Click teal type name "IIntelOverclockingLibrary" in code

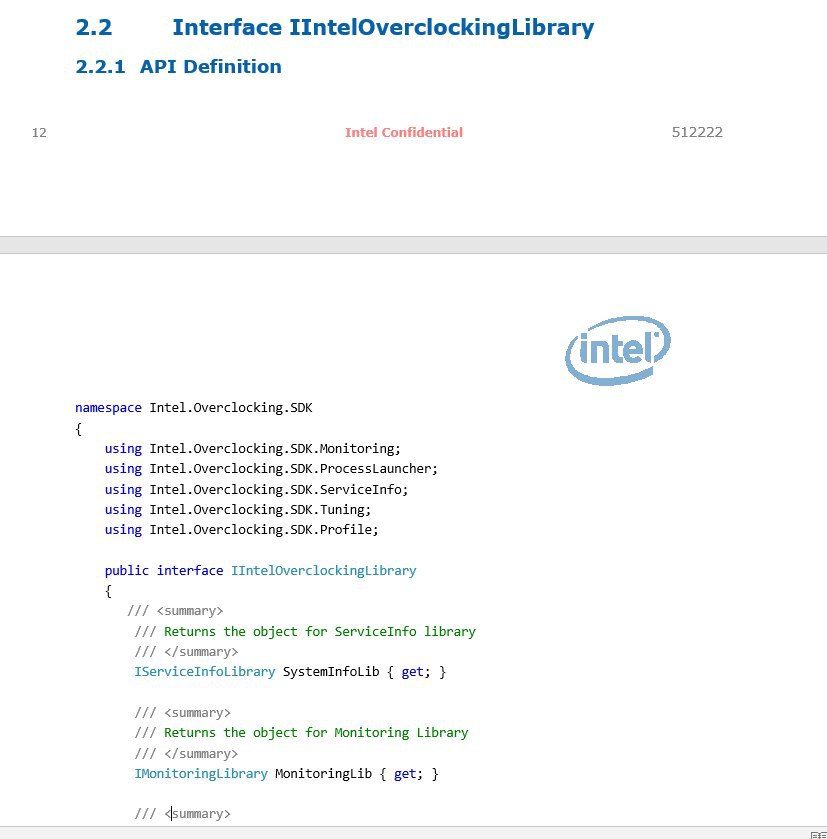323,570
